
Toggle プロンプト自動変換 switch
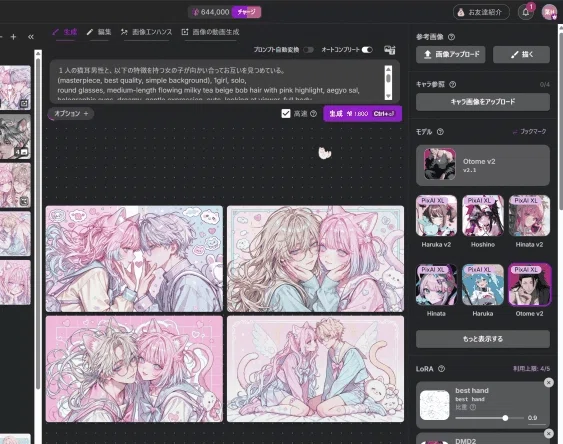[x=308, y=50]
